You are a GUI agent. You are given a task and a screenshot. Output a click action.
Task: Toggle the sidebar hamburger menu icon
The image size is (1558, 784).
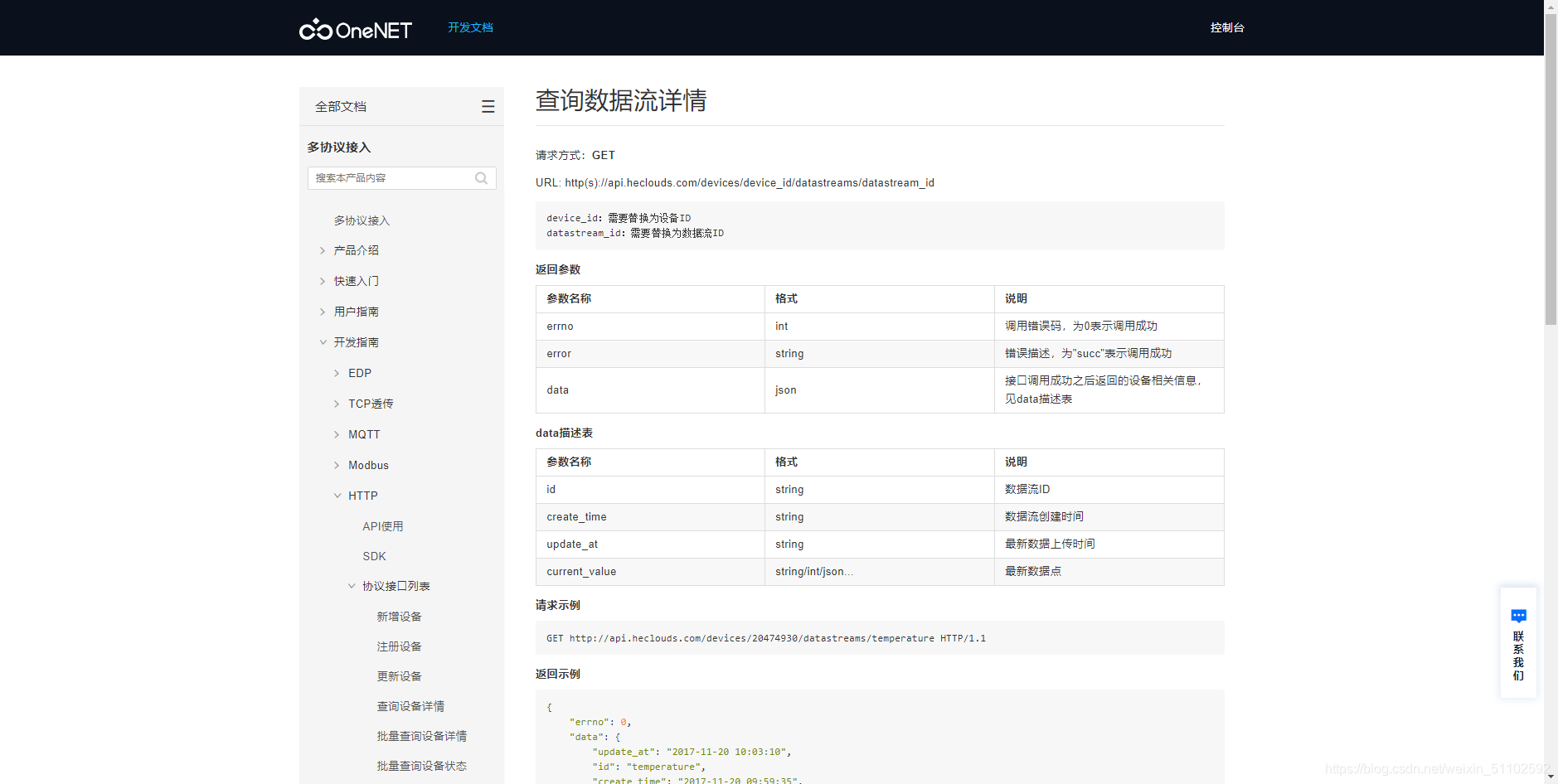pyautogui.click(x=488, y=106)
